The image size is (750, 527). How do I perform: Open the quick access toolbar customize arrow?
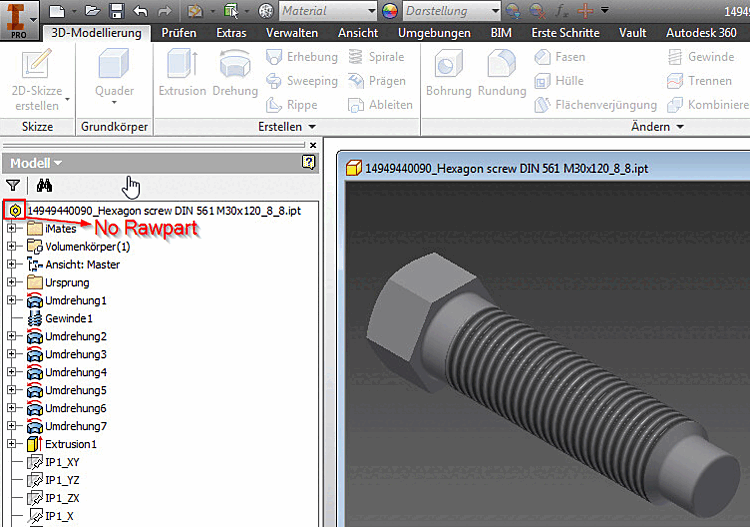pyautogui.click(x=605, y=10)
